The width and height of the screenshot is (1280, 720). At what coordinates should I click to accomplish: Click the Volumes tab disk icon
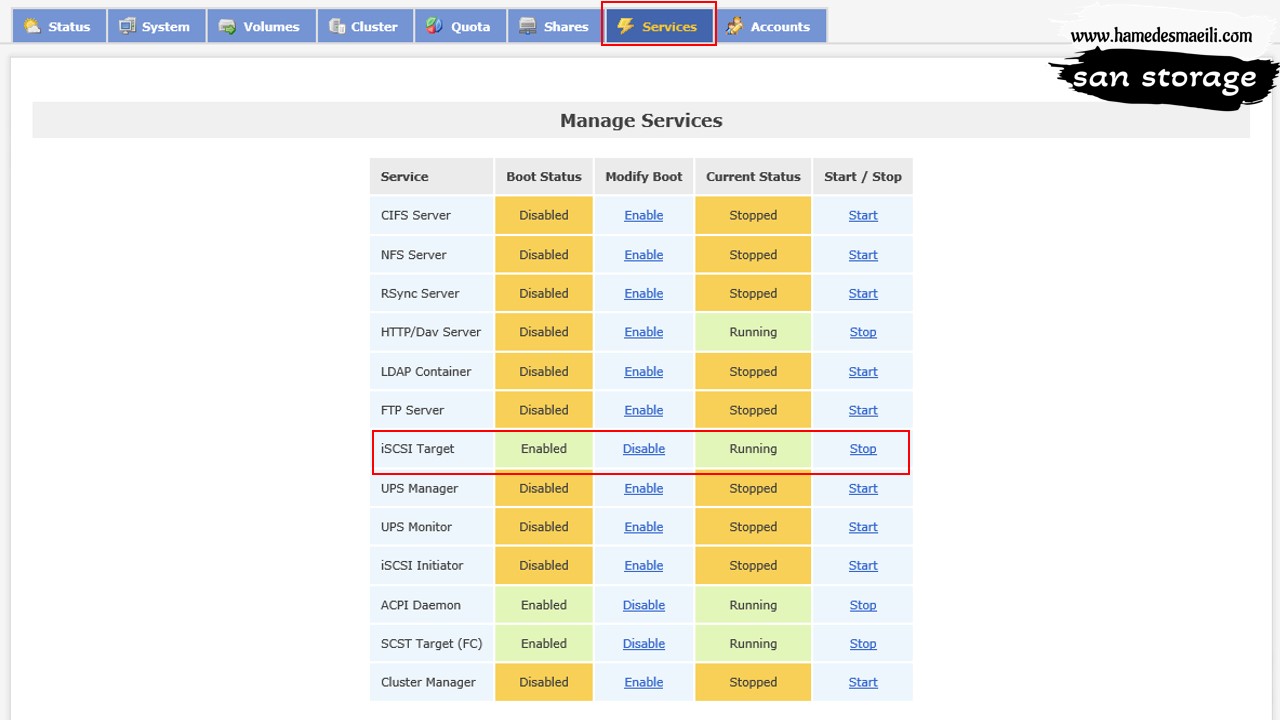(x=227, y=26)
